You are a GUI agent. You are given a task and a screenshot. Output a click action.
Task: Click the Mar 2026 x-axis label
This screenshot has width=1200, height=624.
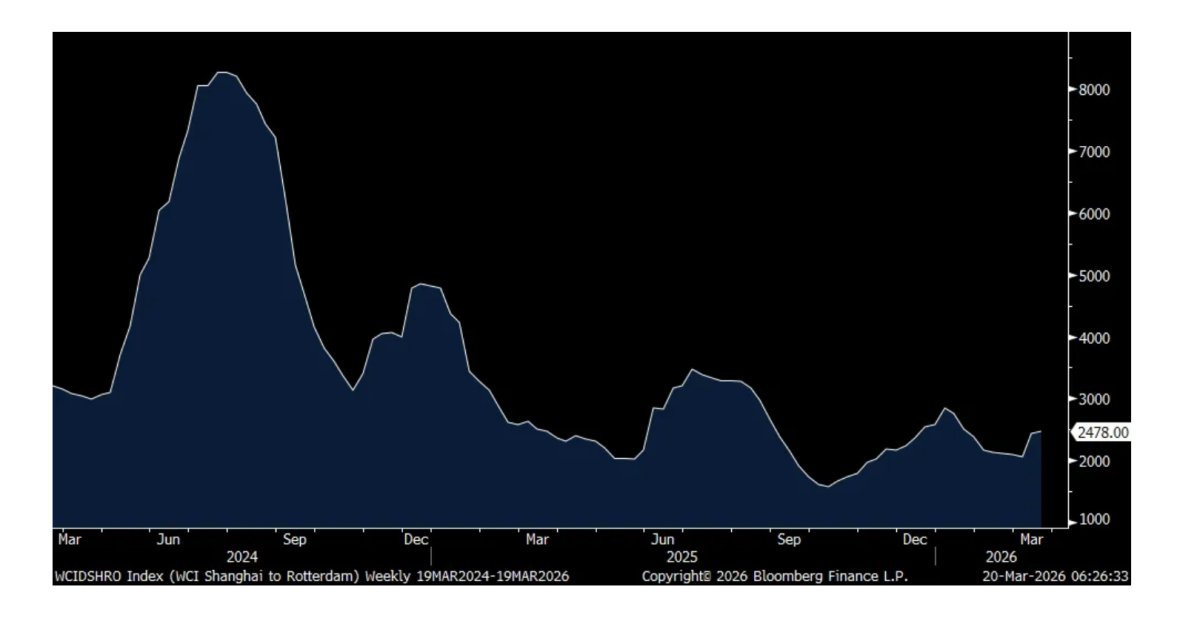pyautogui.click(x=1031, y=540)
